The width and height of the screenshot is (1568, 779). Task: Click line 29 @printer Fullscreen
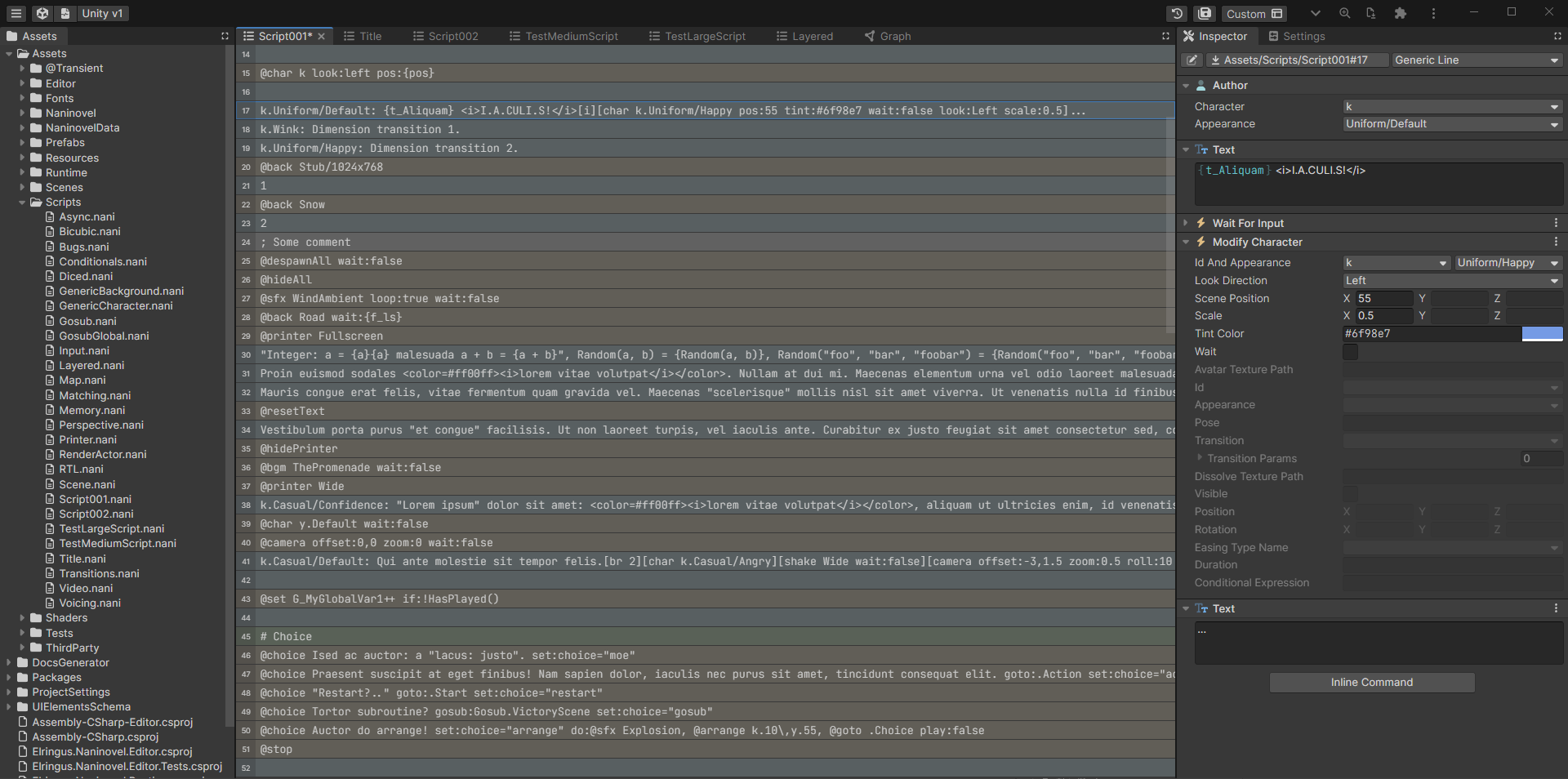[x=706, y=336]
